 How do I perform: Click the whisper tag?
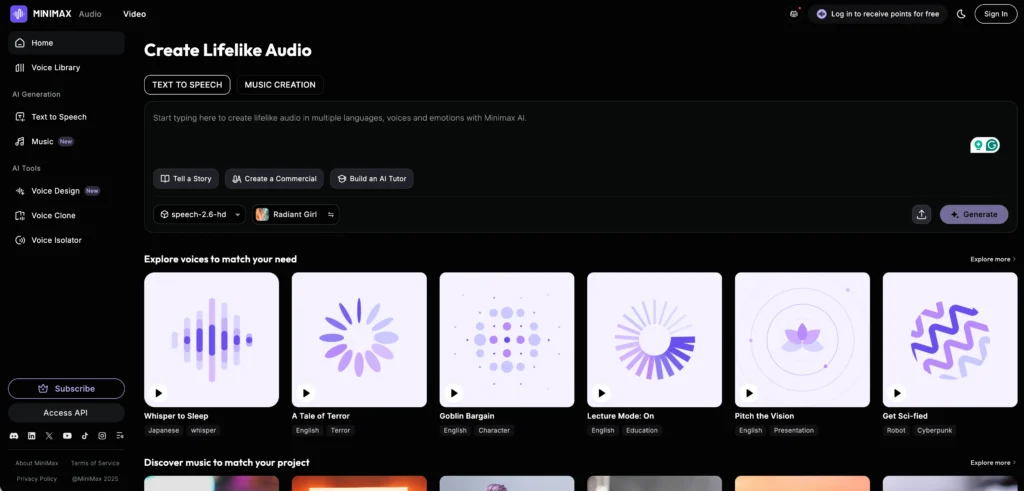point(203,430)
